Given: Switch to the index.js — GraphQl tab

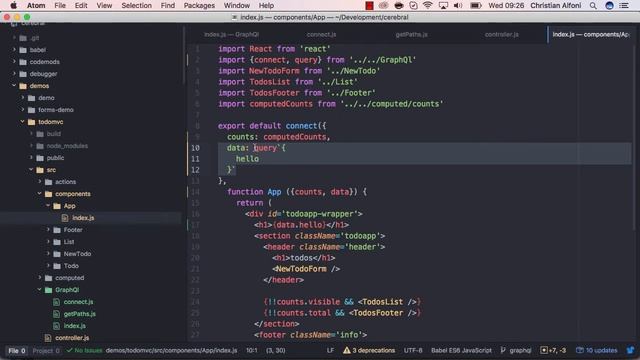Looking at the screenshot, I should click(231, 35).
